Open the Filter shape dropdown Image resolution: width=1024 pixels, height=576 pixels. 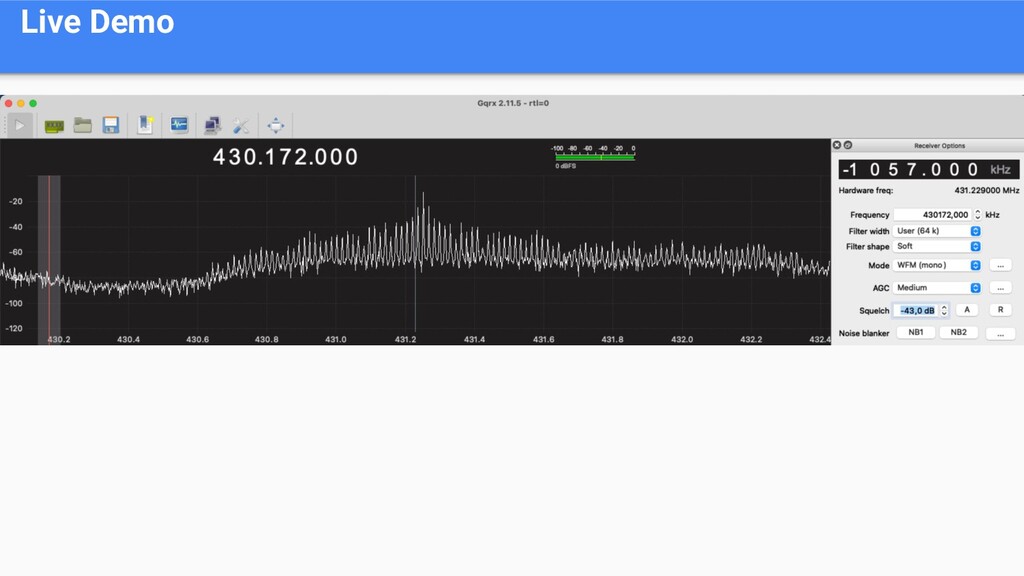point(936,246)
